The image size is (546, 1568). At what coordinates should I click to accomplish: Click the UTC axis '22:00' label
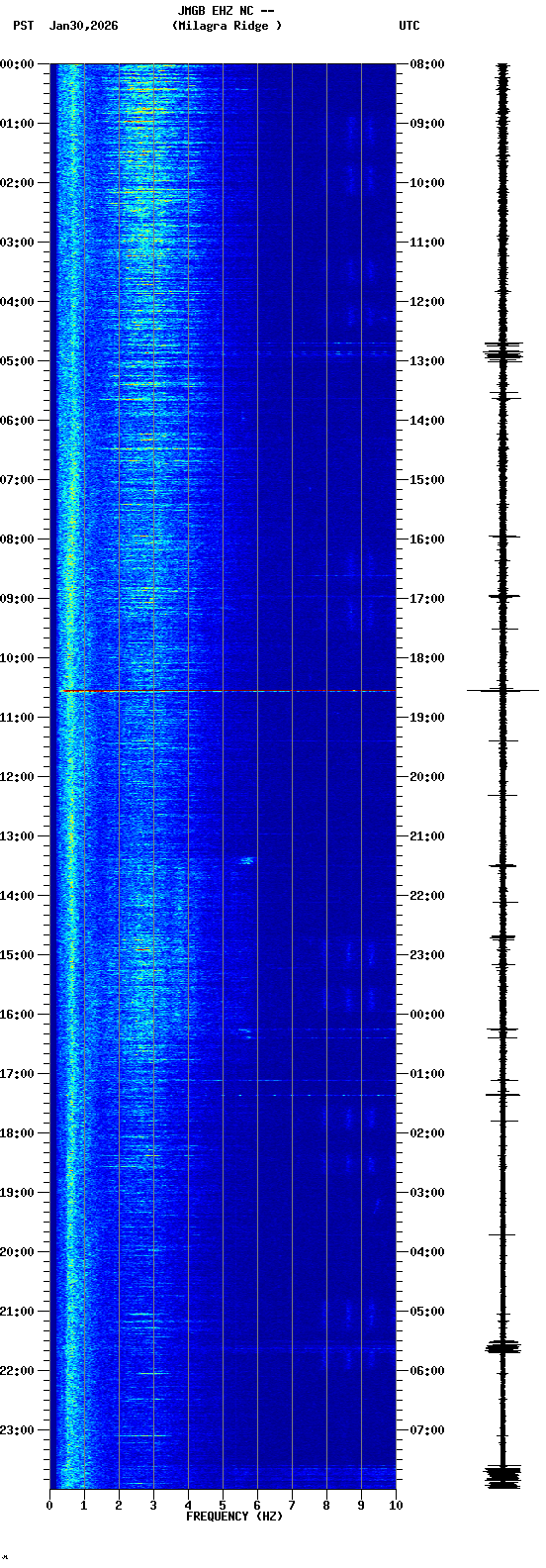point(427,896)
